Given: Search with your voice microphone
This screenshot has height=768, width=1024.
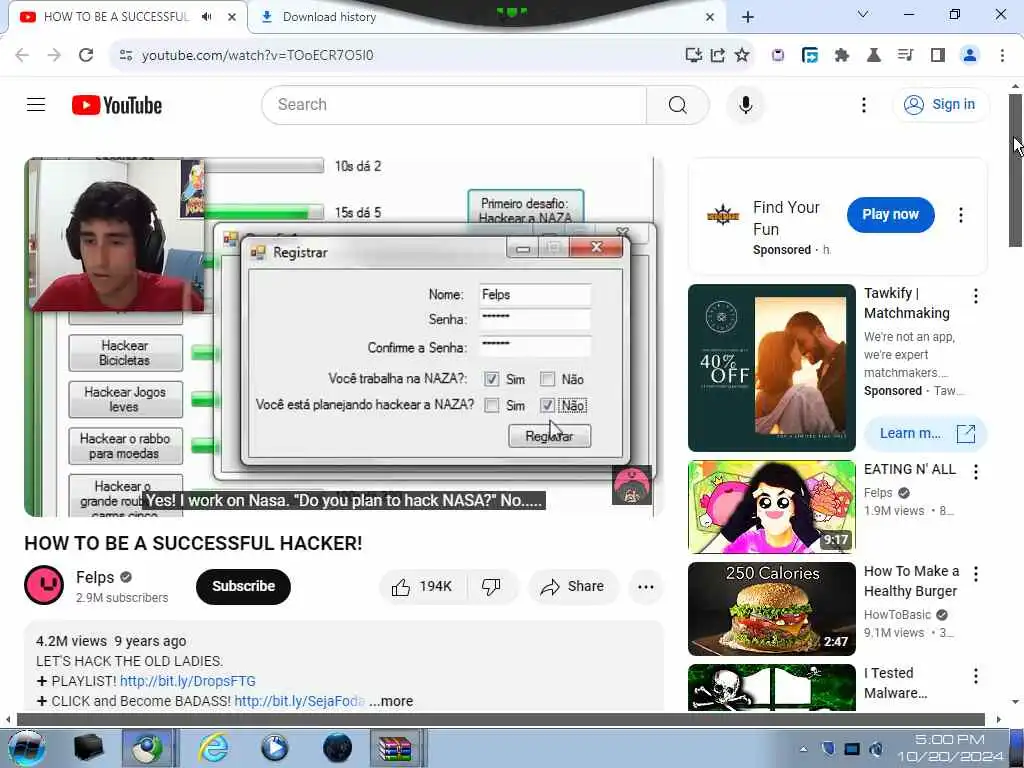Looking at the screenshot, I should (745, 104).
